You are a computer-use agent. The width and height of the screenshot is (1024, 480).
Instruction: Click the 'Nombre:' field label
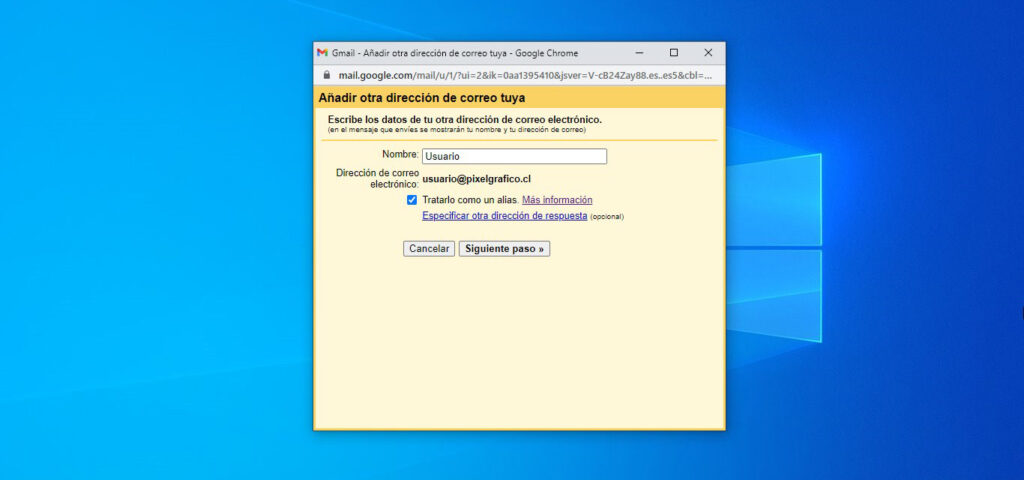pos(400,155)
